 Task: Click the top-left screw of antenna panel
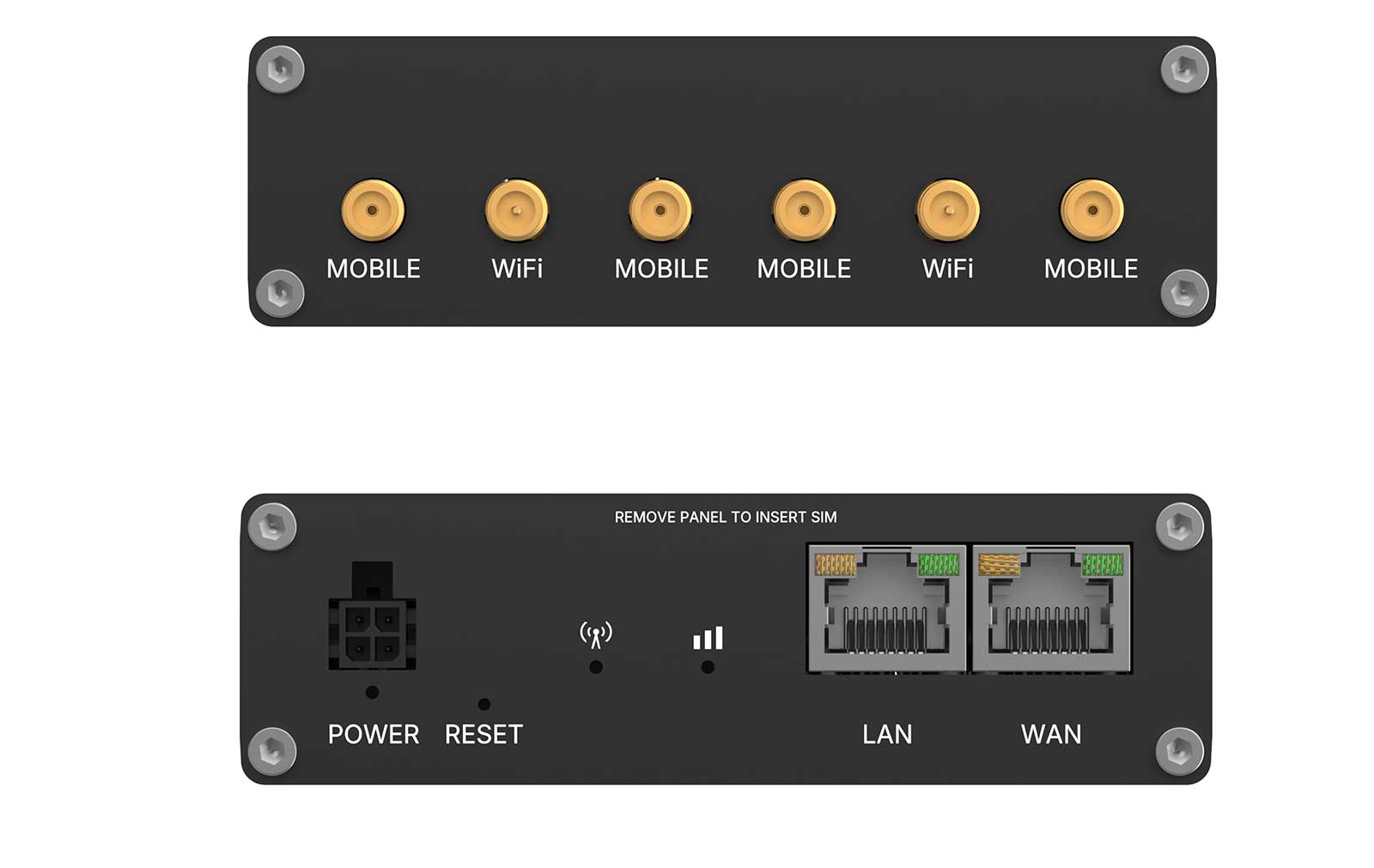click(281, 69)
